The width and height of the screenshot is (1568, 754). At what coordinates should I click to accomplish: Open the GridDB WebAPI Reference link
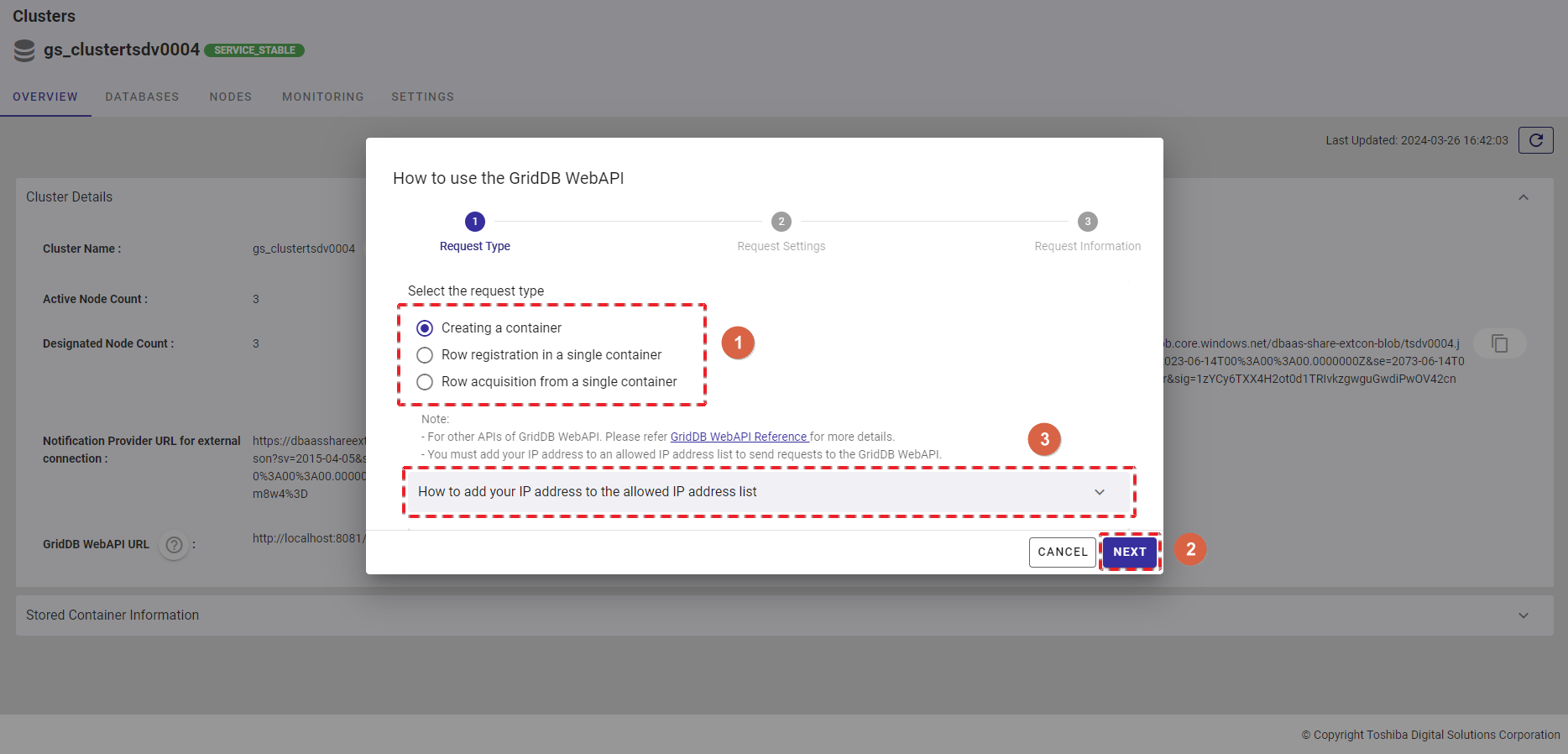pyautogui.click(x=738, y=437)
